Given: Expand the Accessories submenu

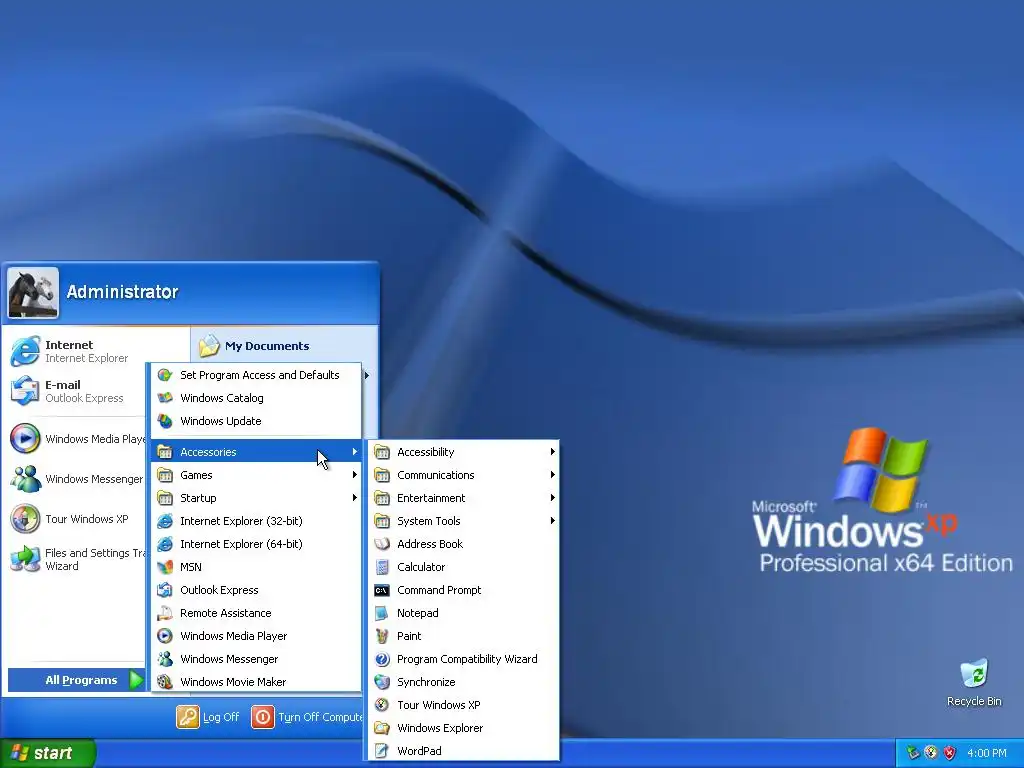Looking at the screenshot, I should click(x=256, y=452).
